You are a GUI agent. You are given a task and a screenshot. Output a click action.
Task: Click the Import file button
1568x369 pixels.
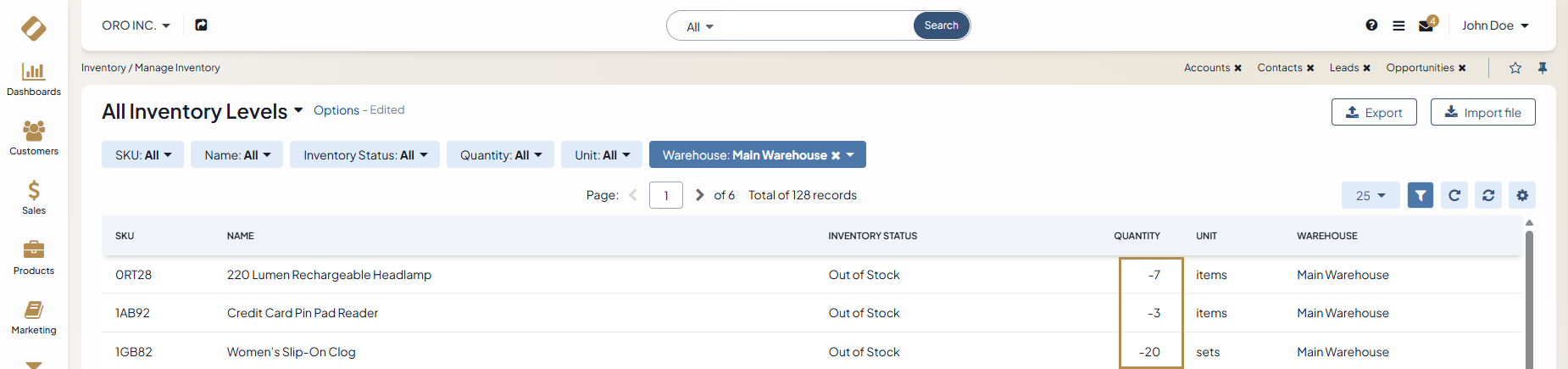(x=1482, y=112)
